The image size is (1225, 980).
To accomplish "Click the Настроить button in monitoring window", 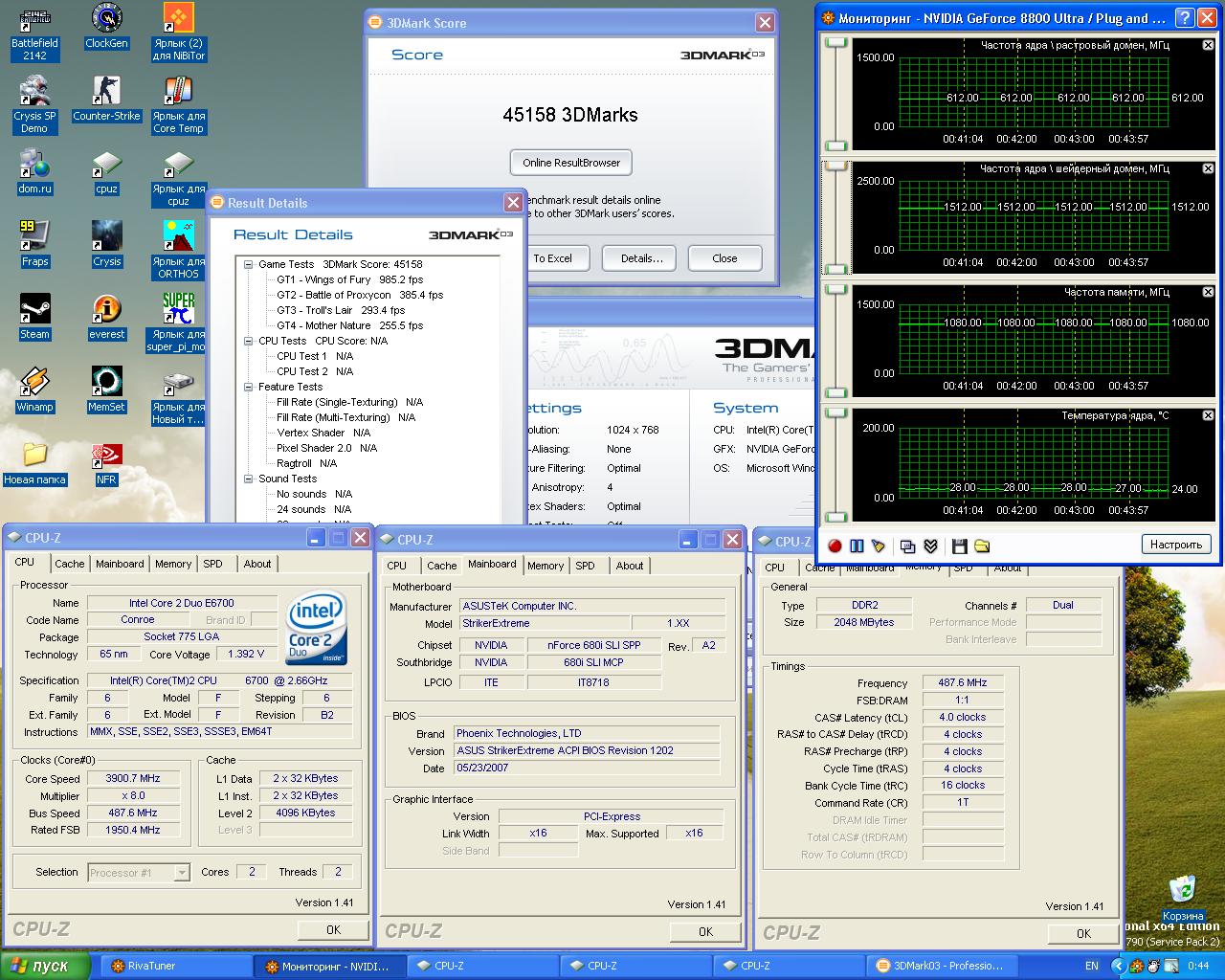I will [x=1176, y=545].
